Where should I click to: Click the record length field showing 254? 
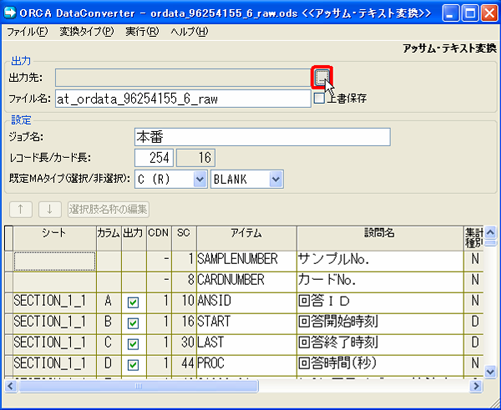pos(154,158)
